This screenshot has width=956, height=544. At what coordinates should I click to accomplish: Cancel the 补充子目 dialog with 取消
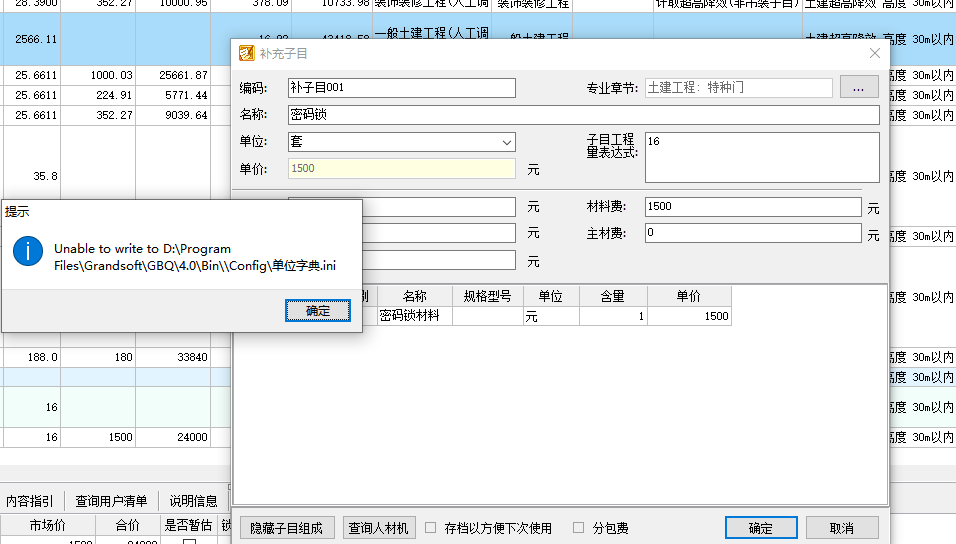point(842,528)
